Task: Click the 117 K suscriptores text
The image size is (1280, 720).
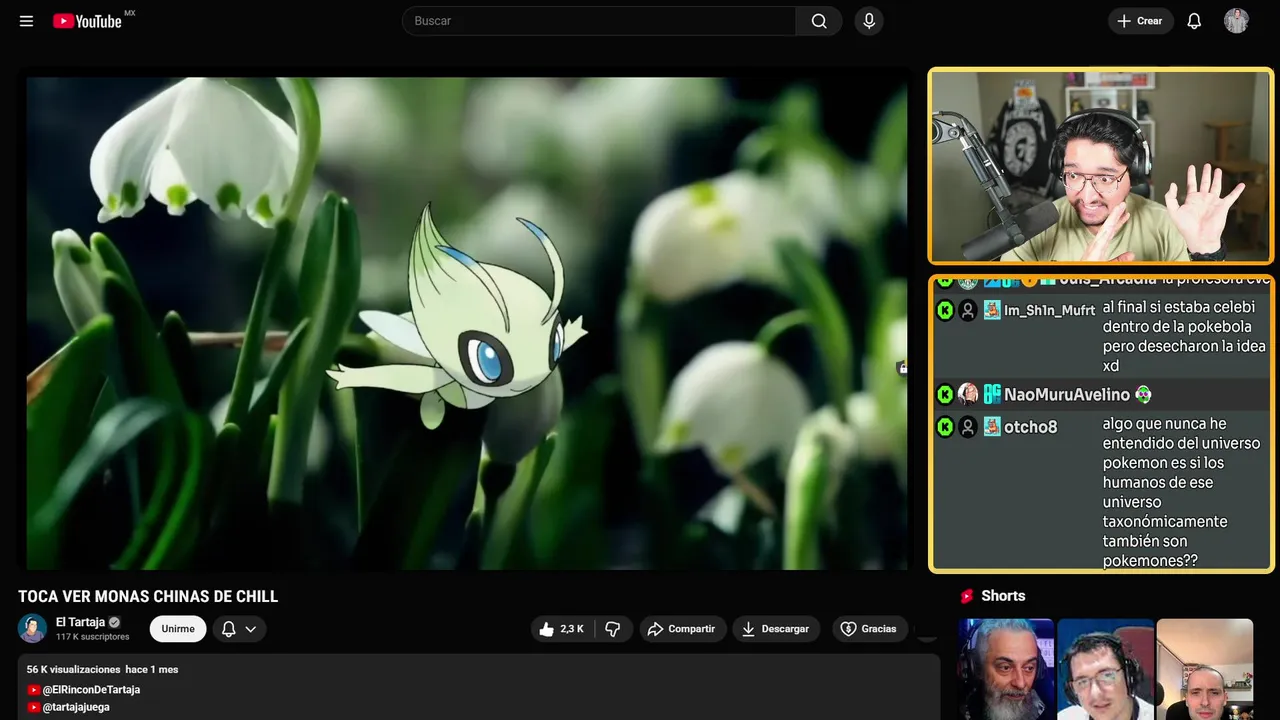Action: [93, 637]
